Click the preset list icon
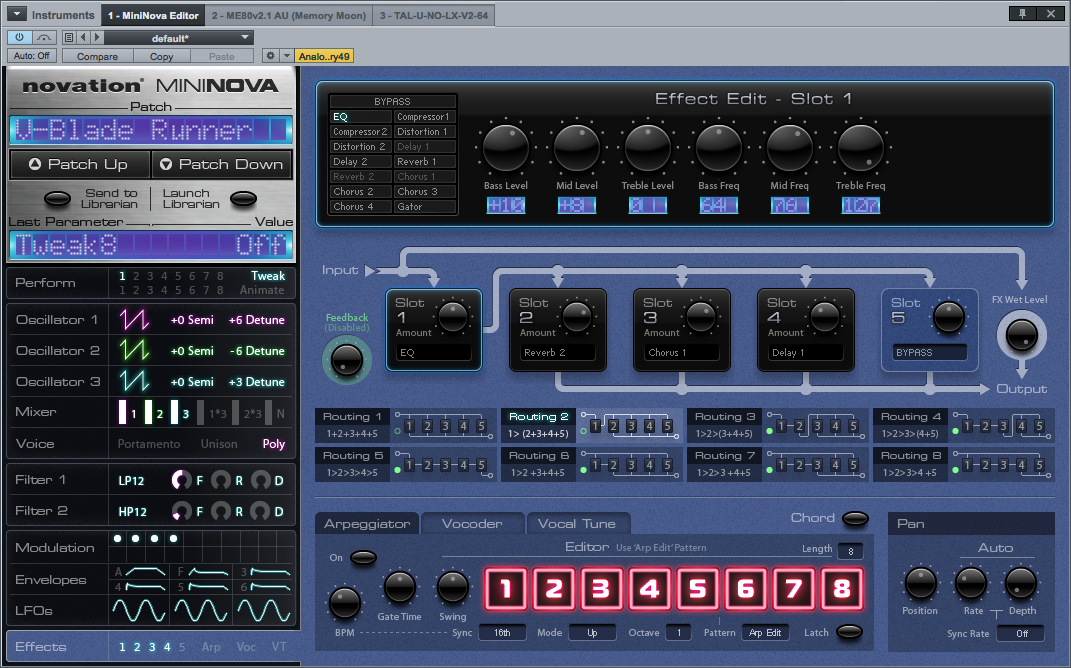 [x=68, y=37]
